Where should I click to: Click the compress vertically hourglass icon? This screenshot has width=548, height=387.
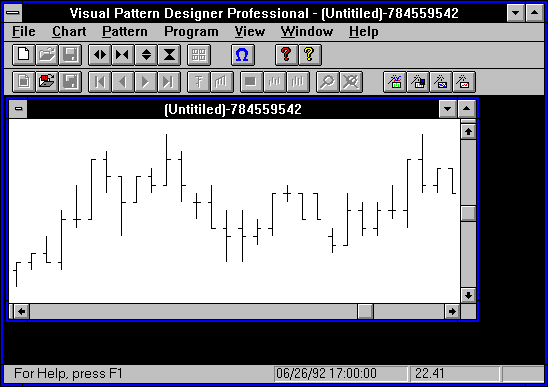point(169,55)
